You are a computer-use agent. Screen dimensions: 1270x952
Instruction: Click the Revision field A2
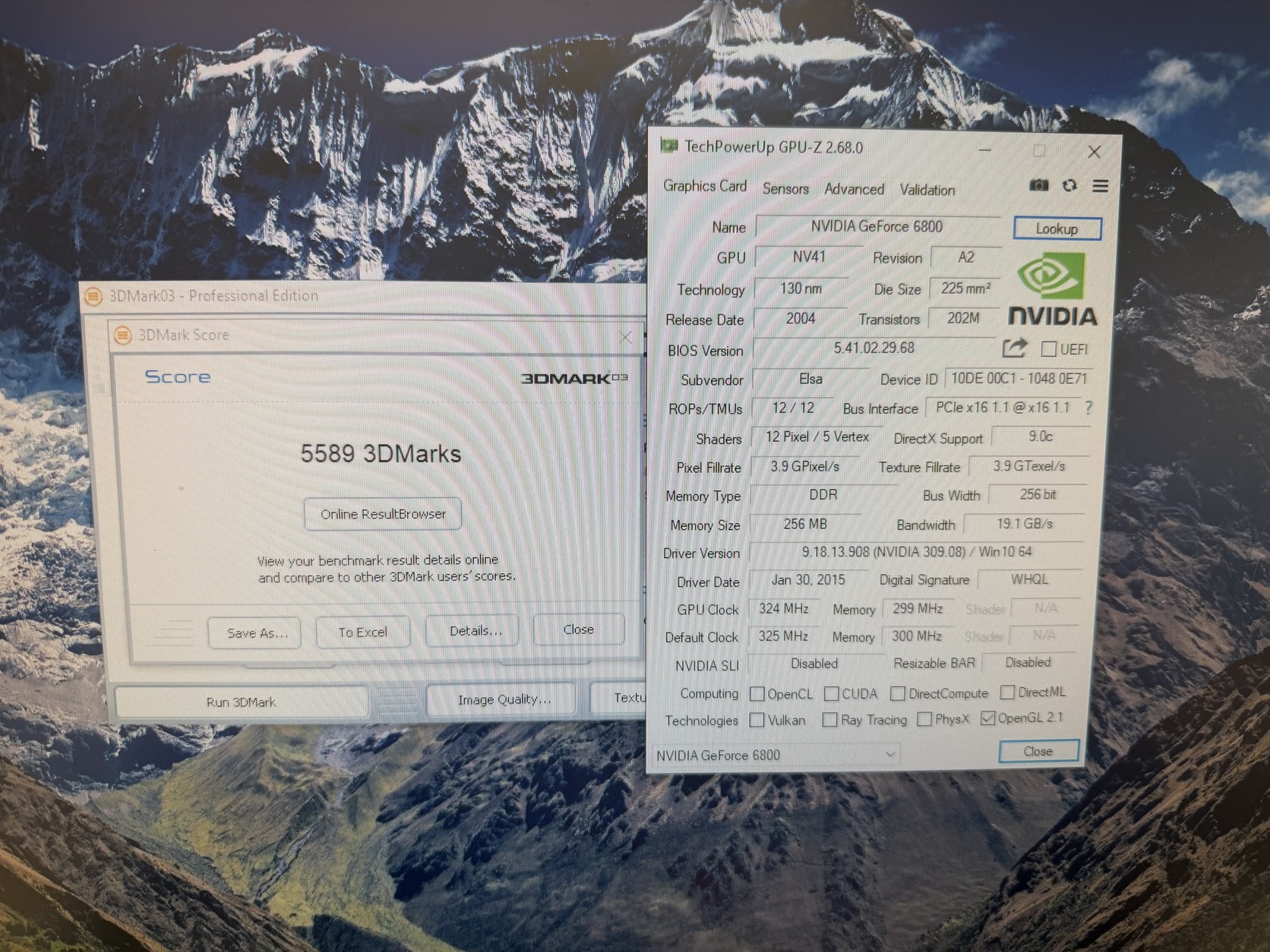coord(965,257)
